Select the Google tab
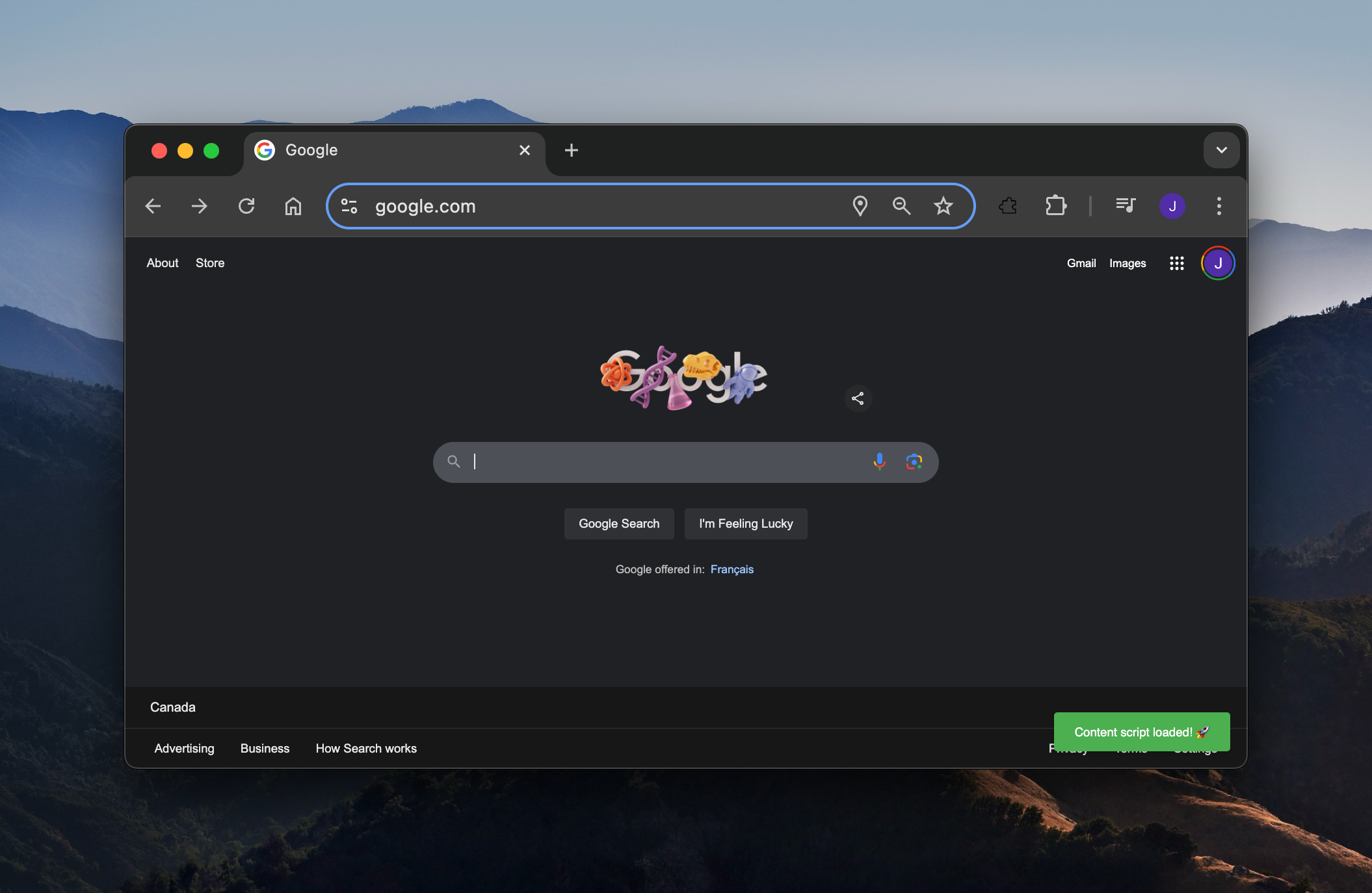Viewport: 1372px width, 893px height. pos(393,150)
